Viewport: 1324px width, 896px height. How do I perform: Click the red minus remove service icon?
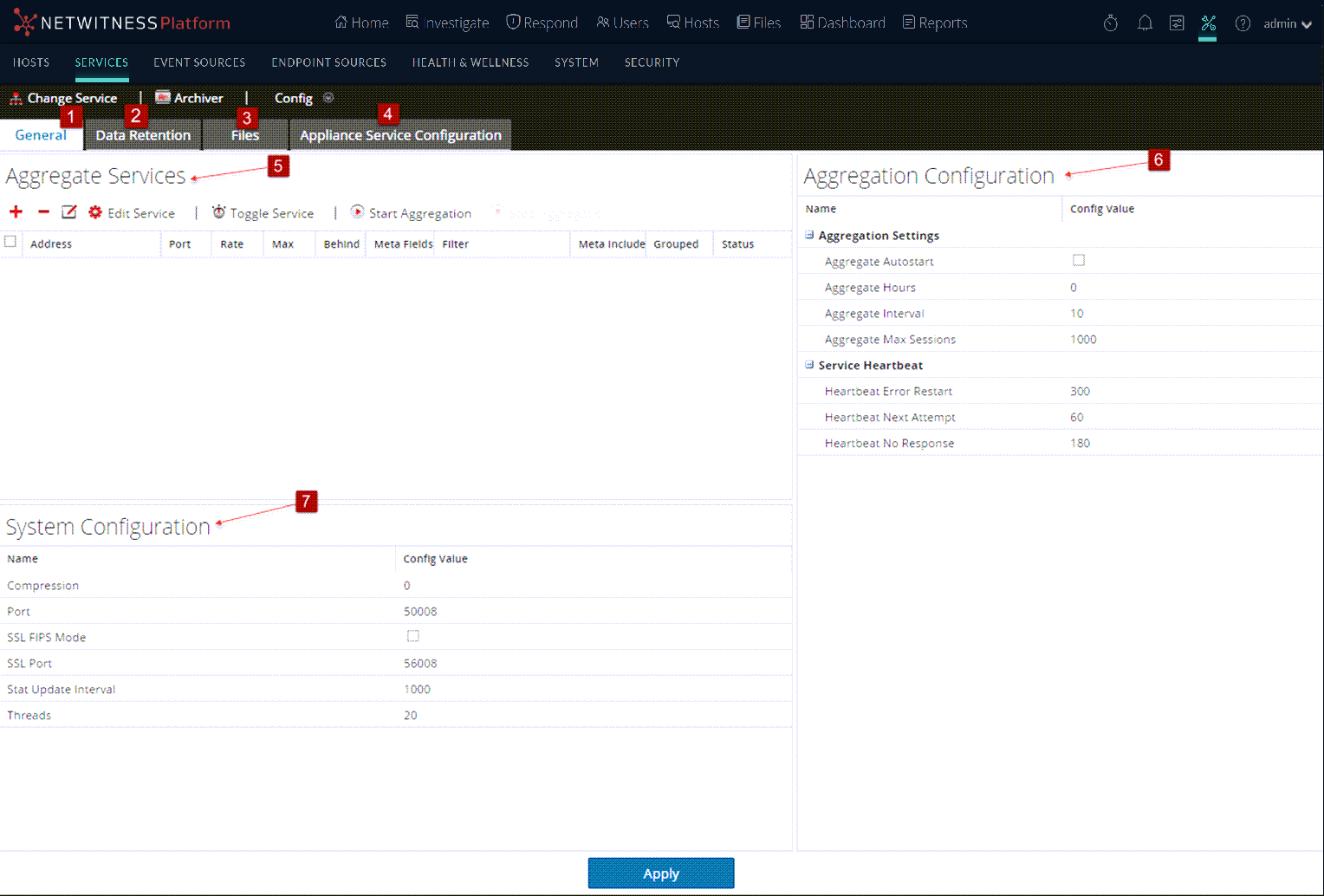coord(43,212)
